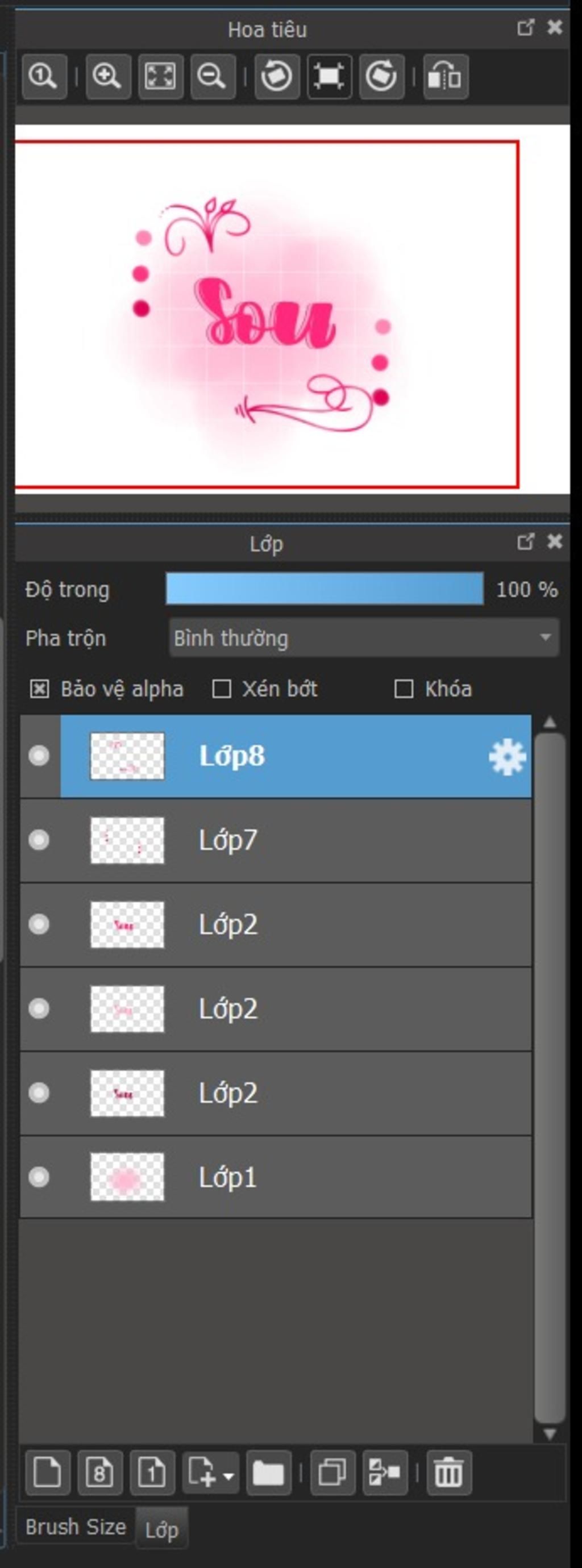Duplicate the current layer
Screen dimensions: 582x1568
(x=332, y=1473)
